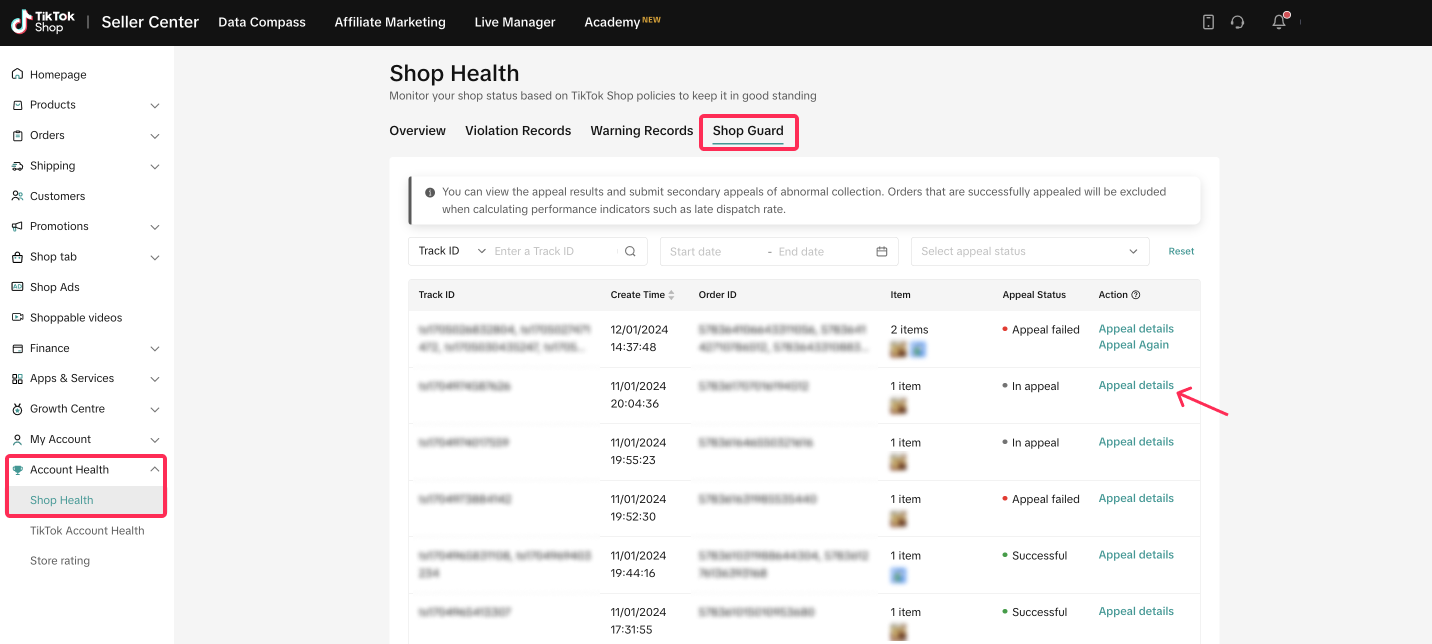The height and width of the screenshot is (644, 1432).
Task: Sort by Create Time column arrows
Action: (671, 295)
